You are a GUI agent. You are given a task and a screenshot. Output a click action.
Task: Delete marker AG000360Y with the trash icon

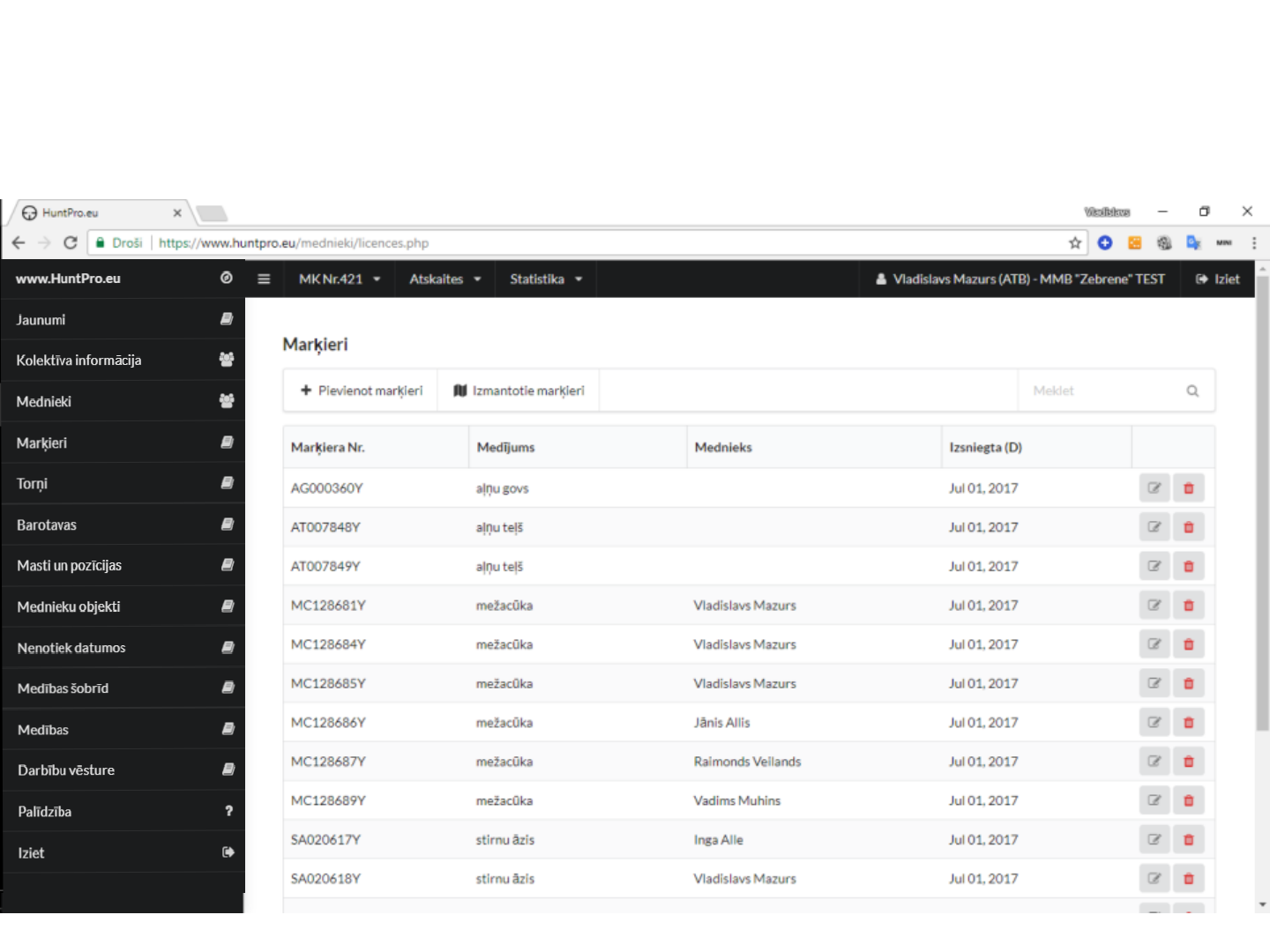(x=1189, y=488)
